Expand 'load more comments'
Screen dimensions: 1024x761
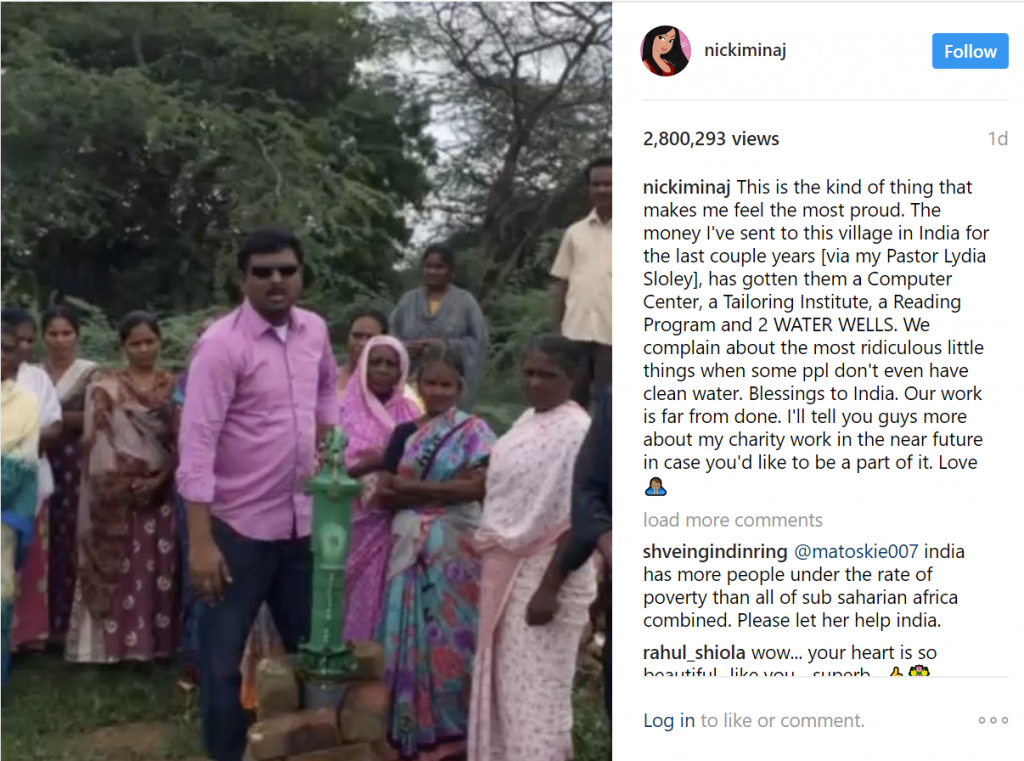pos(732,520)
